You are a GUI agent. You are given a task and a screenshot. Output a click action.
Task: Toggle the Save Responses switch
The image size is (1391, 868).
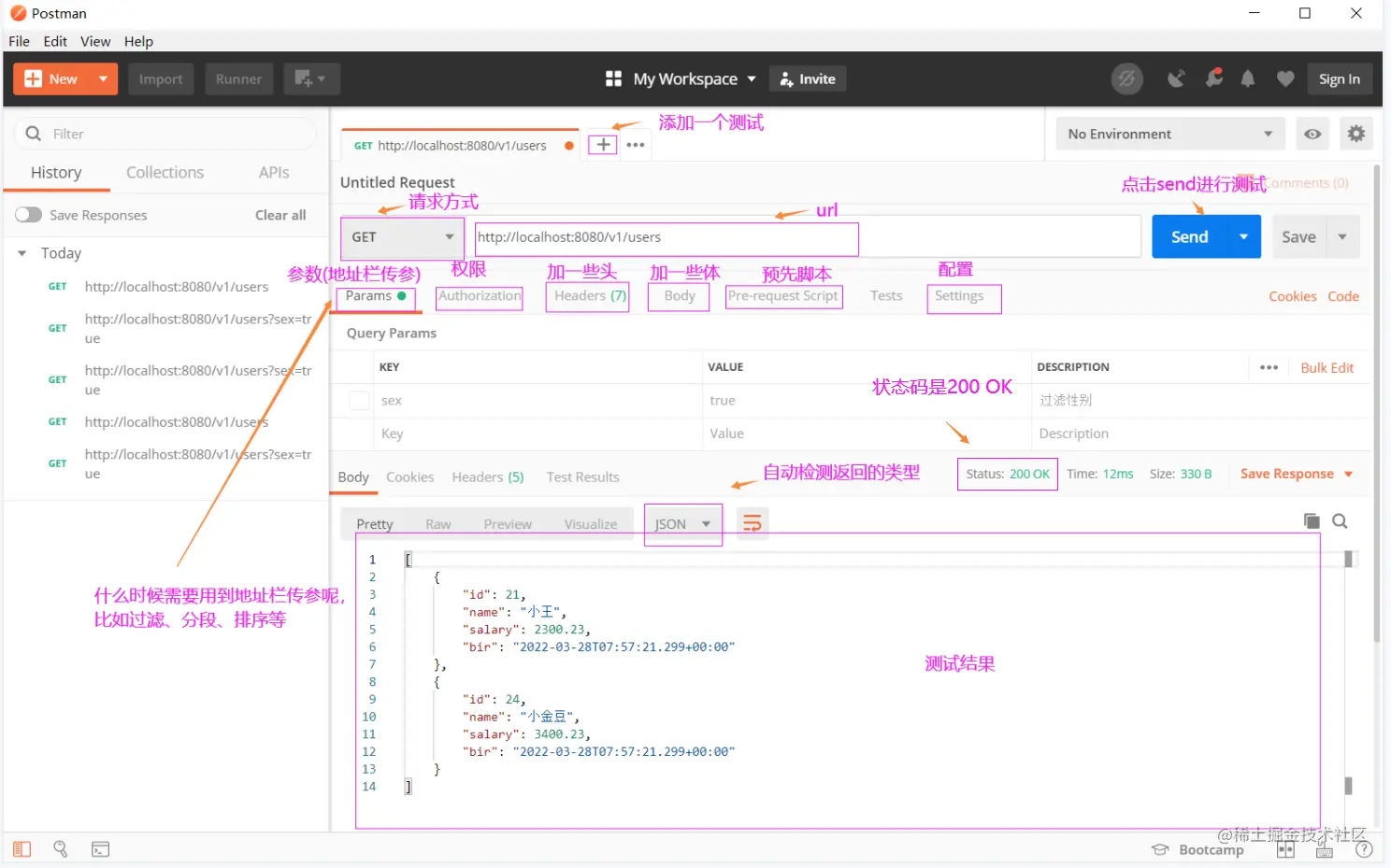tap(29, 215)
